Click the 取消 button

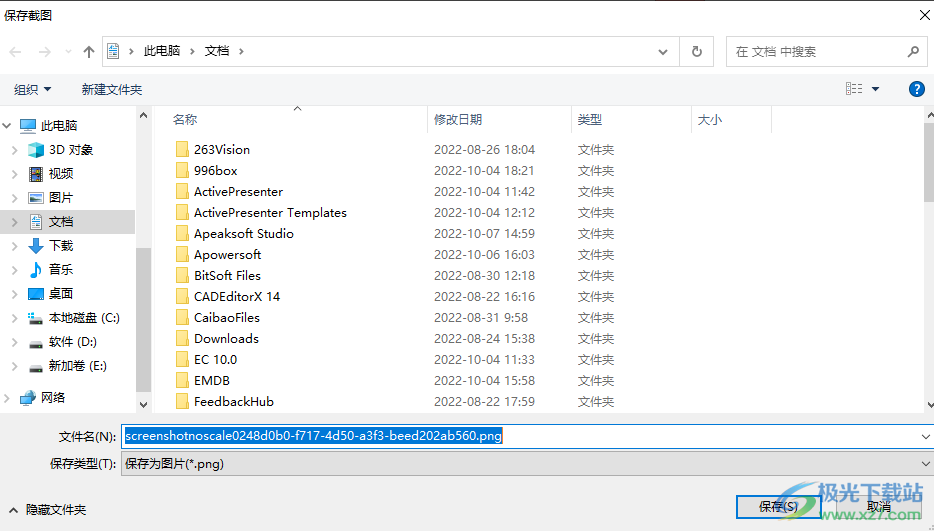(x=879, y=507)
